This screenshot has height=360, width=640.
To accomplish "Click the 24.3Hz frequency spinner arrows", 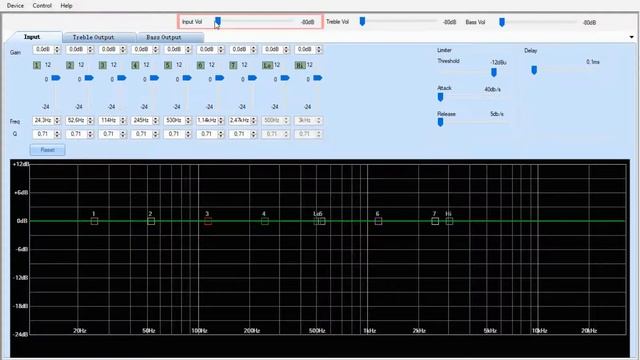I will [x=57, y=120].
